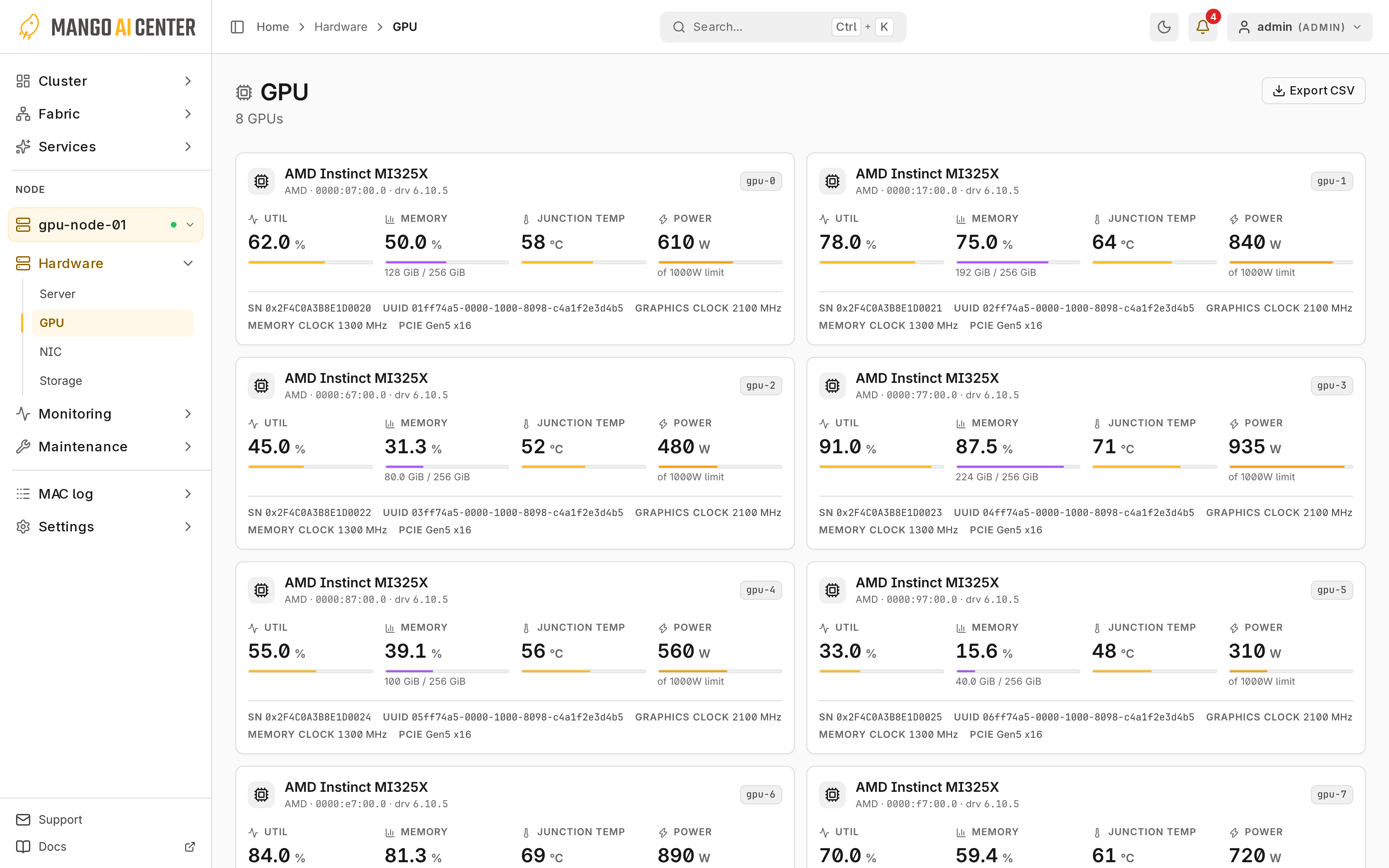Expand the MAC log menu
The width and height of the screenshot is (1389, 868).
pos(105,494)
